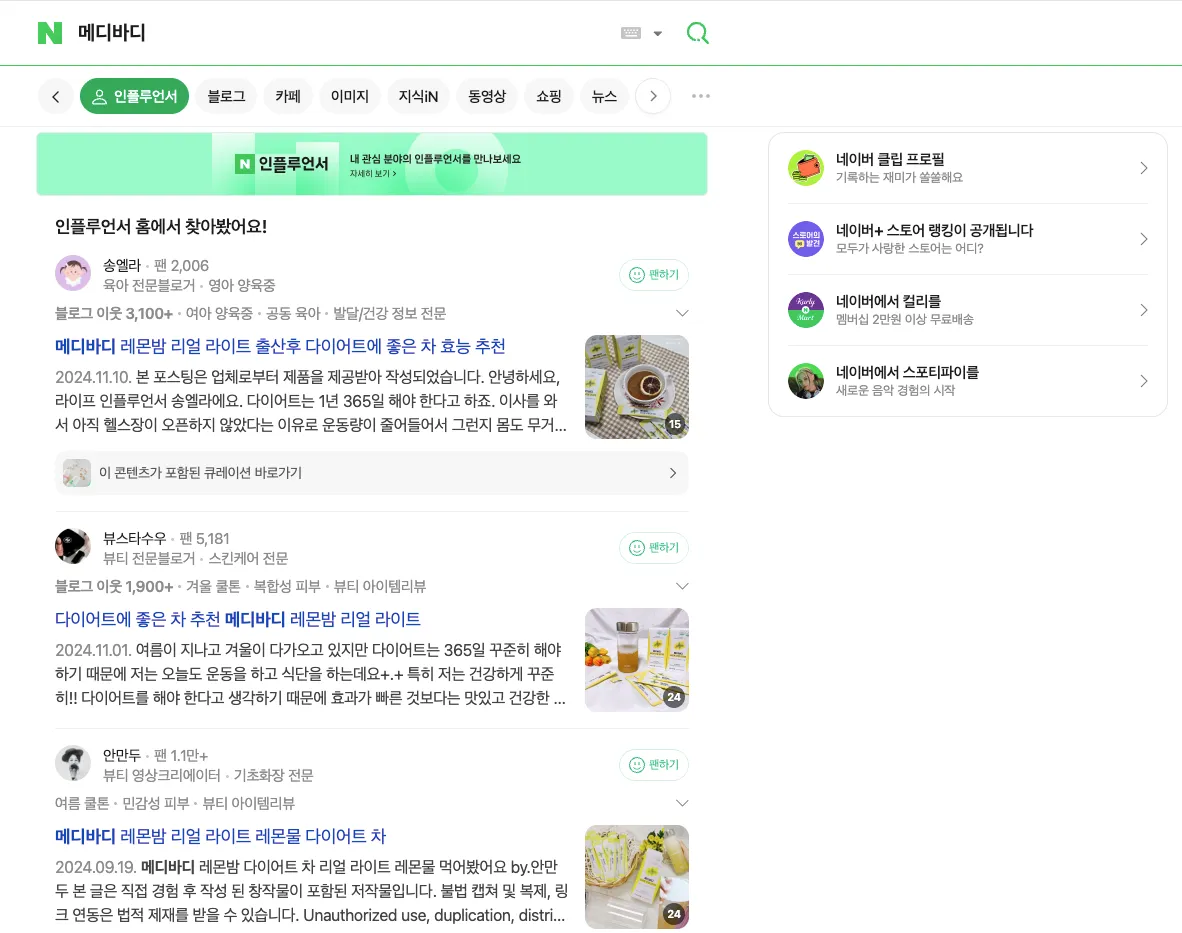Click 뷰티 전문블로거 · 스킨케어 전문 text
Screen dimensions: 1182x933
click(x=195, y=558)
